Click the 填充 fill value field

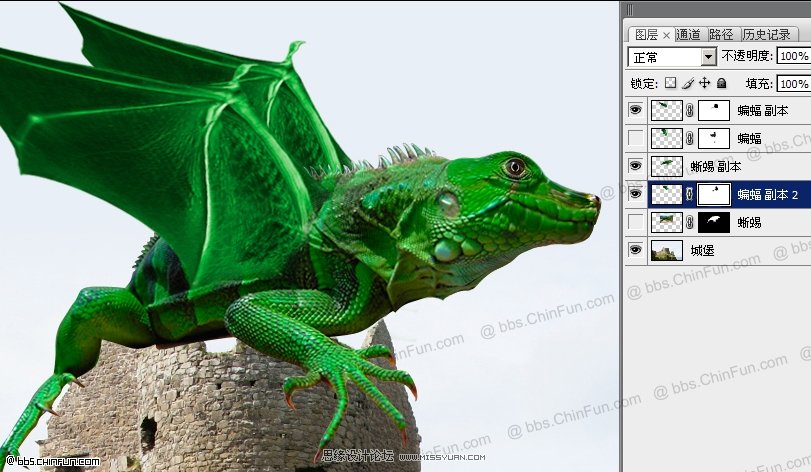793,84
